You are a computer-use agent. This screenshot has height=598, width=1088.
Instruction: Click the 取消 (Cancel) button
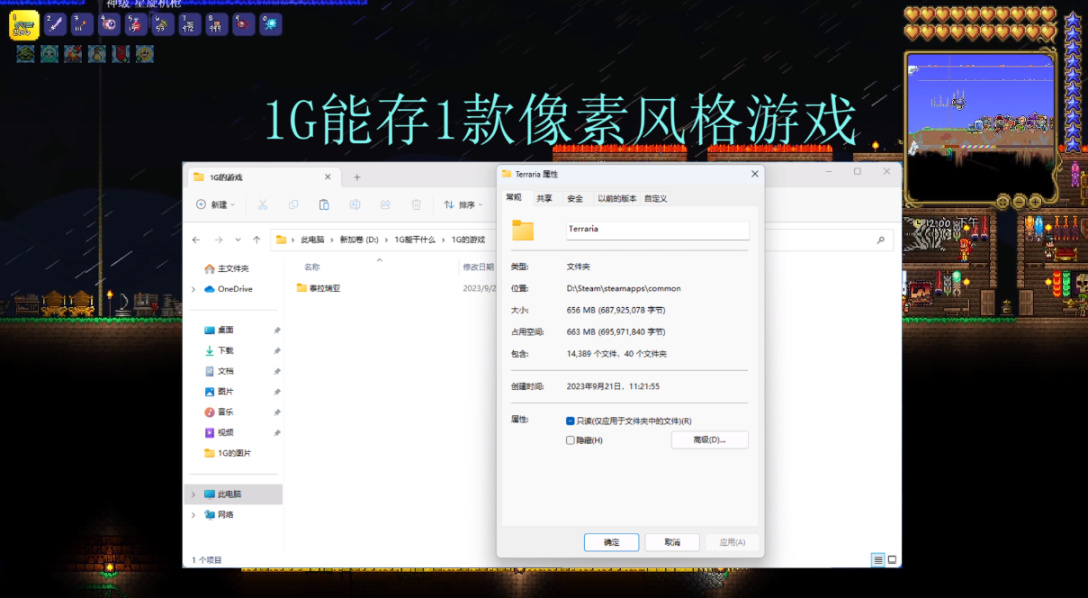point(672,543)
